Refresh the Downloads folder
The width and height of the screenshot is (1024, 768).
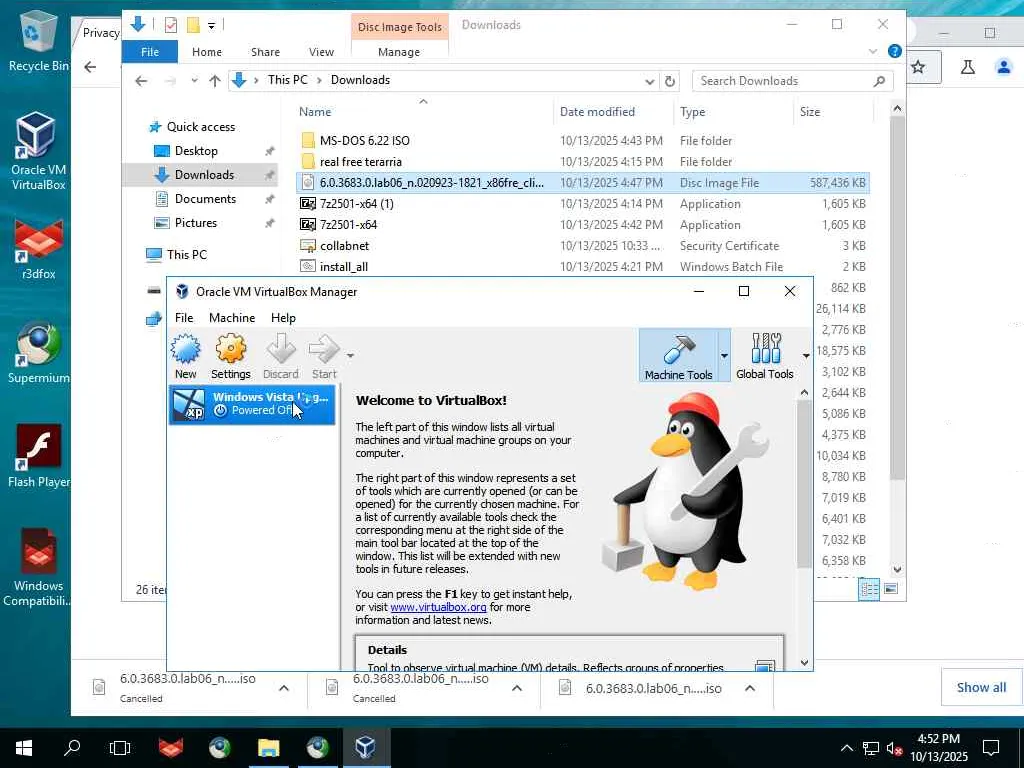tap(669, 82)
